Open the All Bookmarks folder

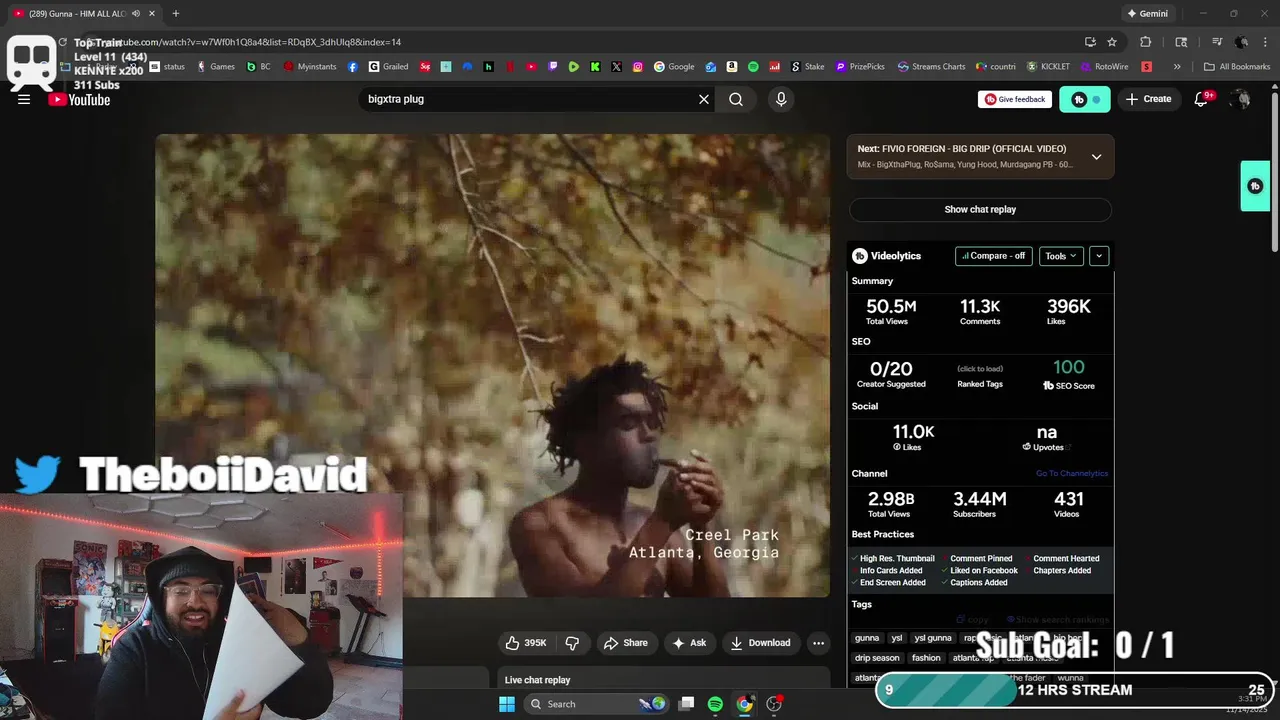(x=1237, y=67)
